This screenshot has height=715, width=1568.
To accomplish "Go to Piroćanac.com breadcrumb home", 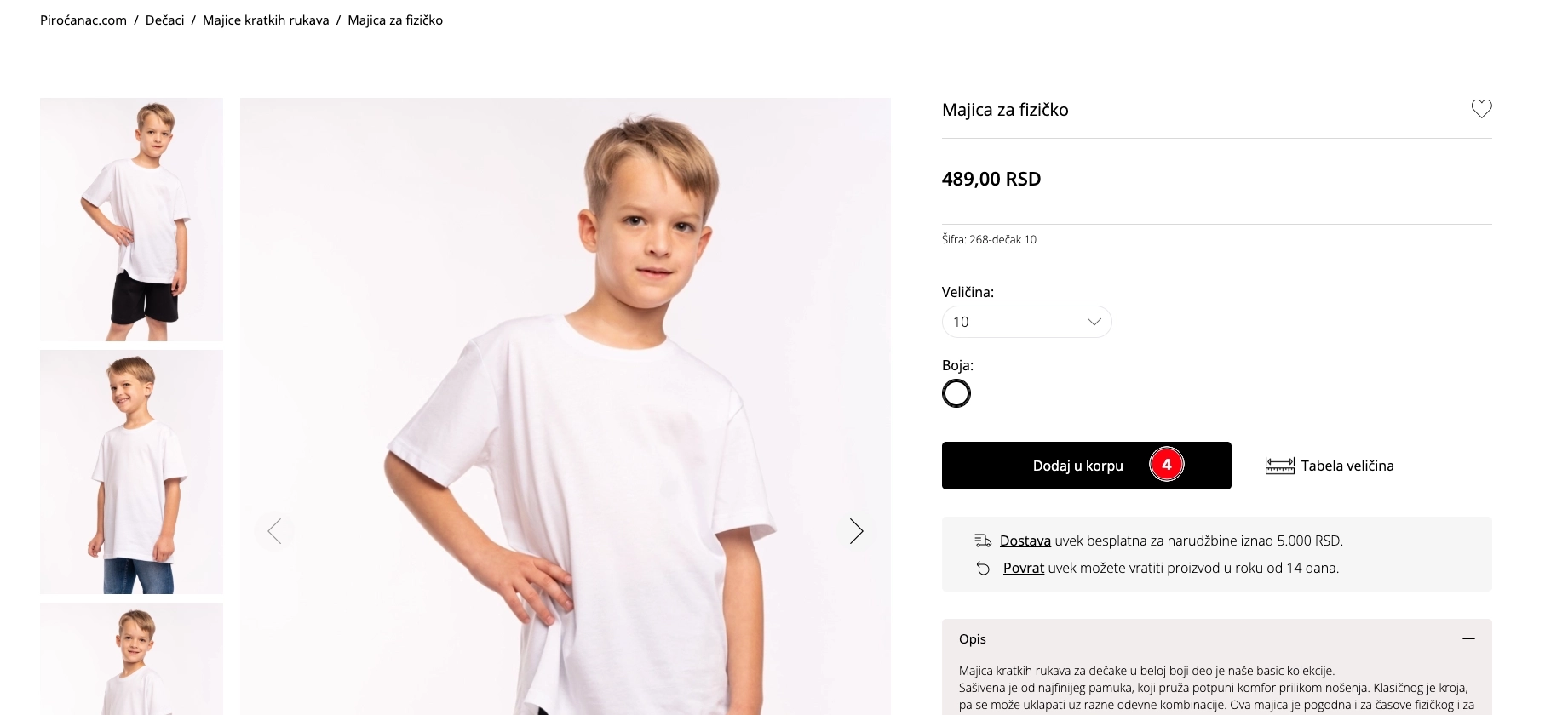I will (83, 20).
